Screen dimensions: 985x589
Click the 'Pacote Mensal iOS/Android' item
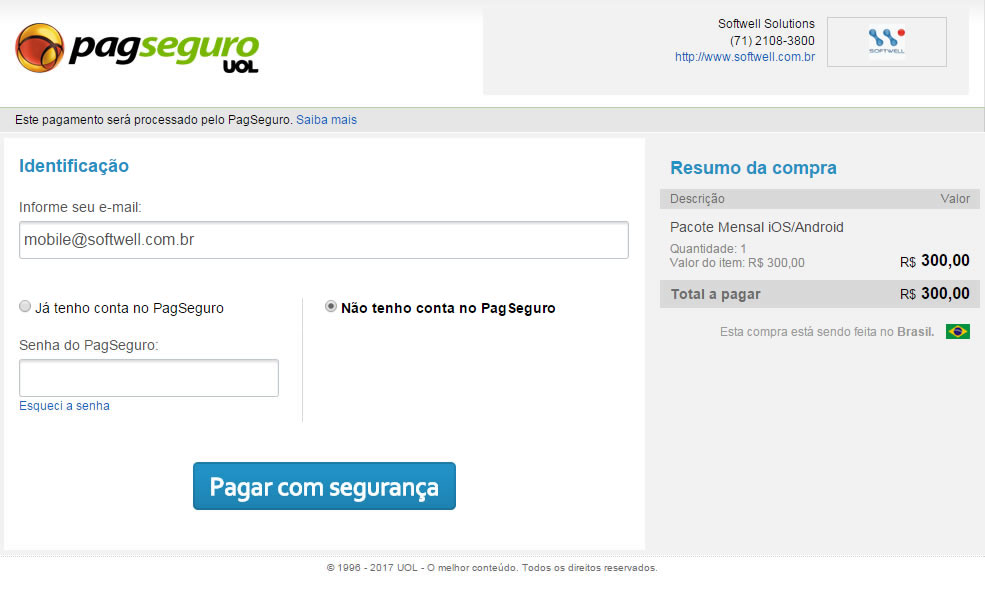pos(756,227)
